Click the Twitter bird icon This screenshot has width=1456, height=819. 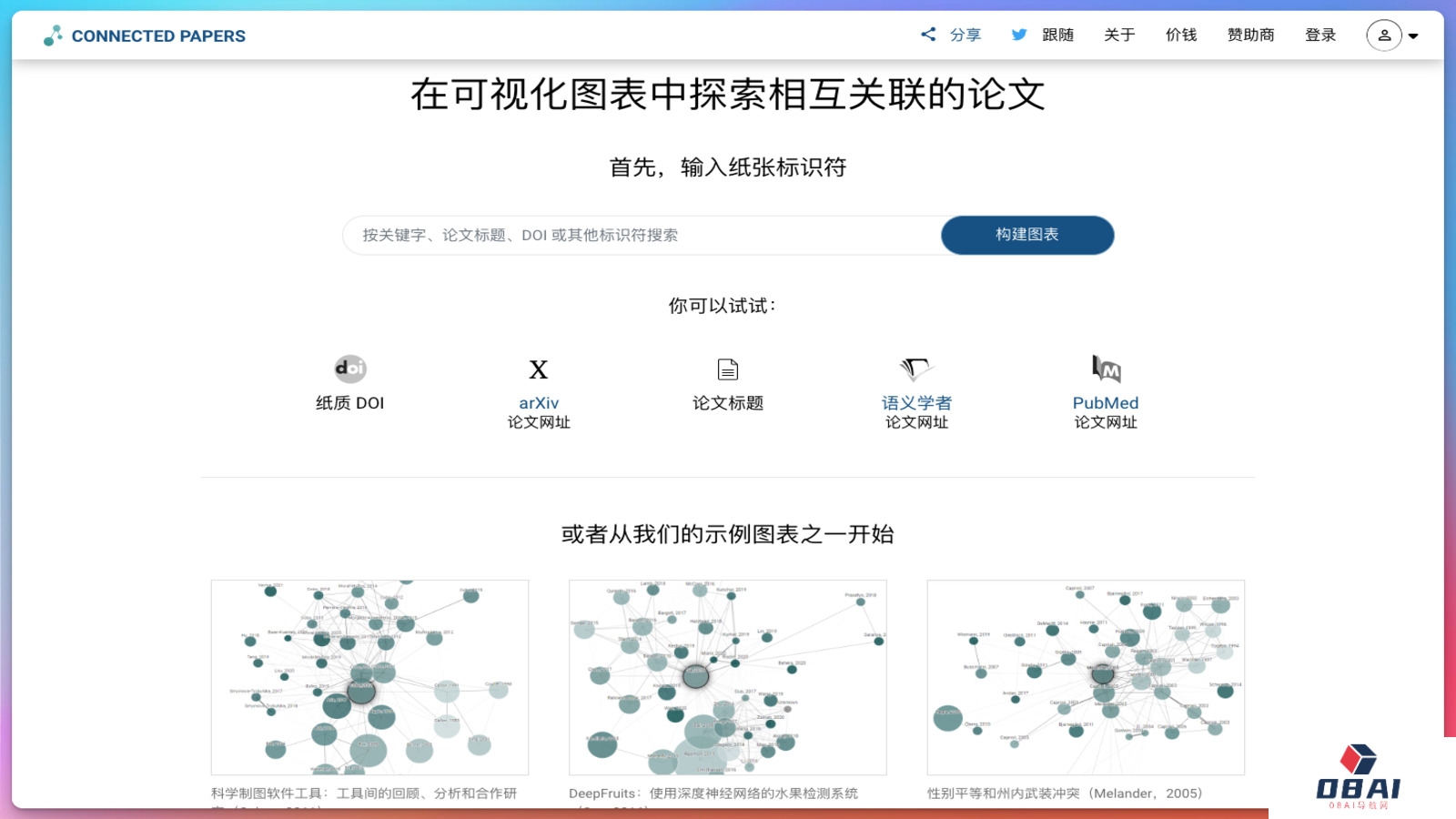(x=1019, y=35)
